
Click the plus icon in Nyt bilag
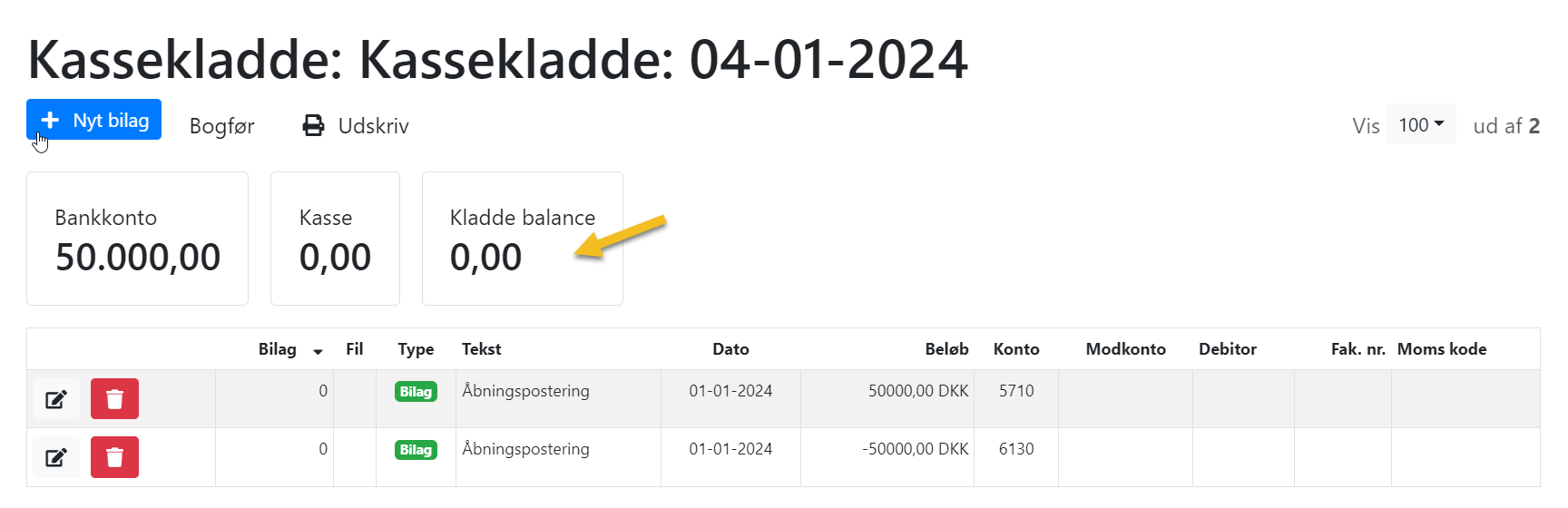pyautogui.click(x=50, y=120)
